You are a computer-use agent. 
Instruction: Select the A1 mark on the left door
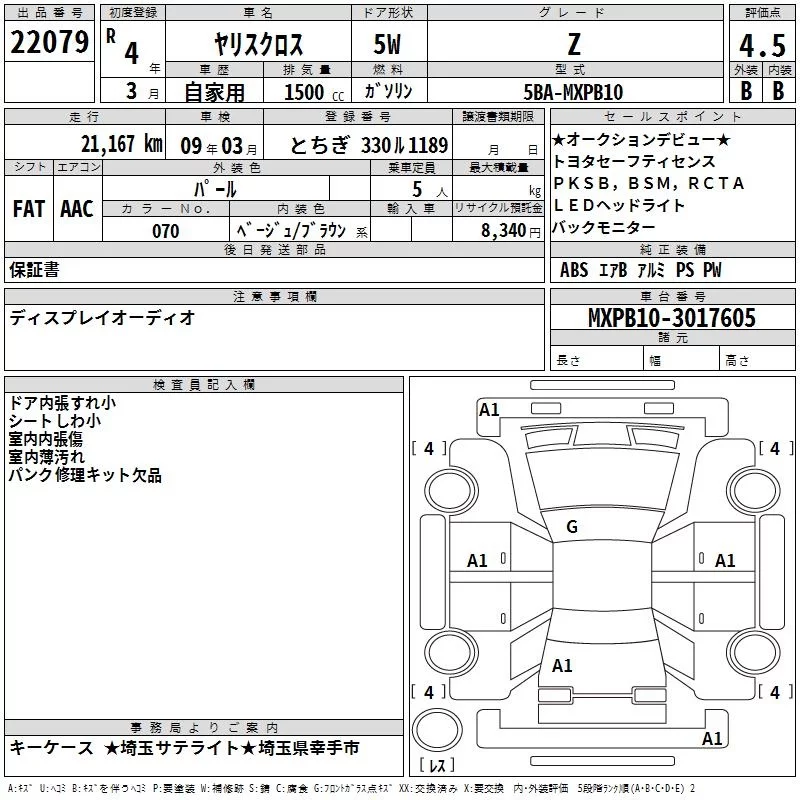[478, 561]
